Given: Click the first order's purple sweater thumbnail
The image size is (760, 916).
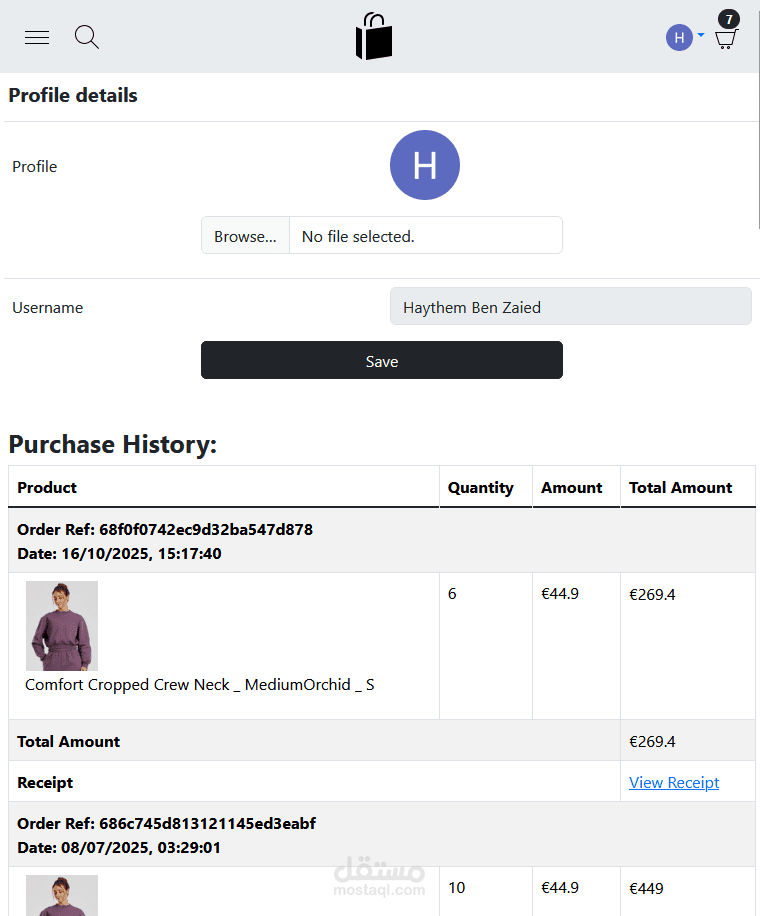Looking at the screenshot, I should coord(62,625).
